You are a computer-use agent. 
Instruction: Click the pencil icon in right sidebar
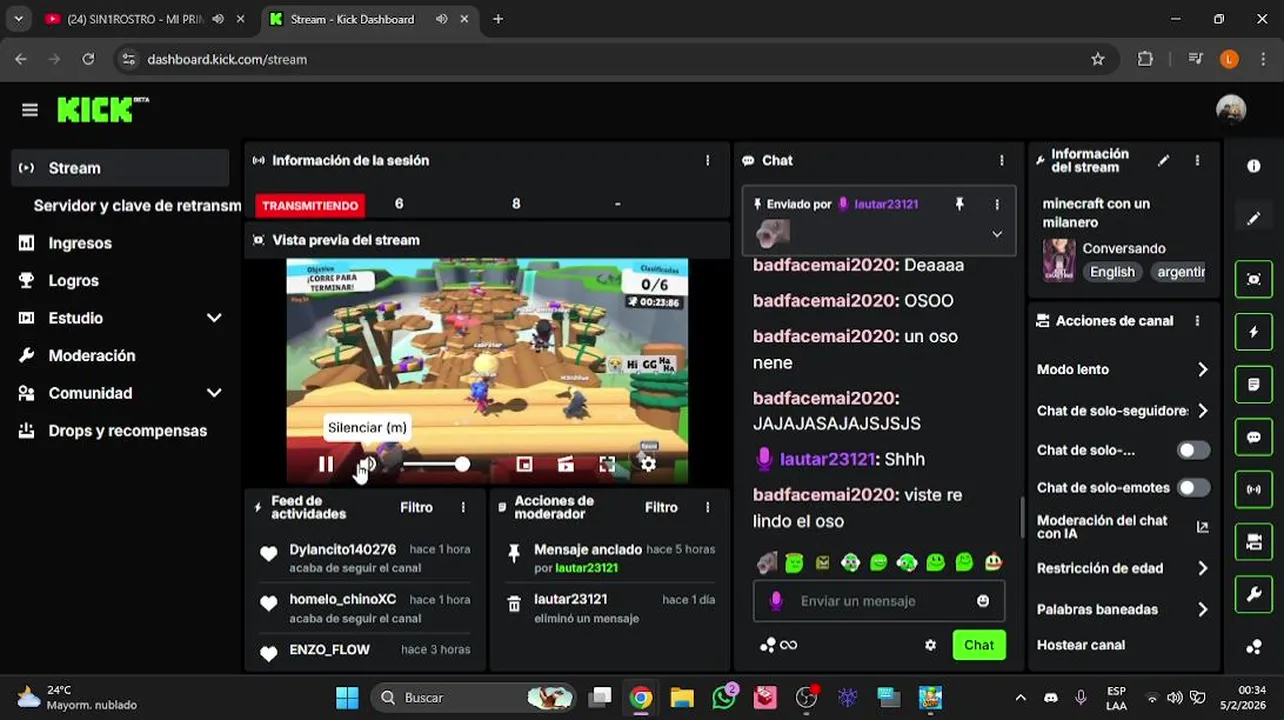1254,218
